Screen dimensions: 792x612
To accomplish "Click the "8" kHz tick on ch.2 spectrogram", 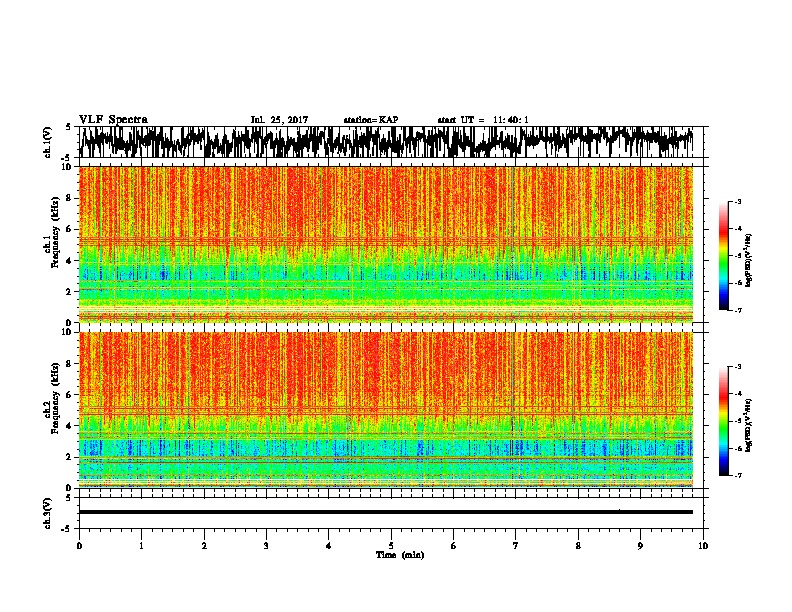I will point(70,364).
